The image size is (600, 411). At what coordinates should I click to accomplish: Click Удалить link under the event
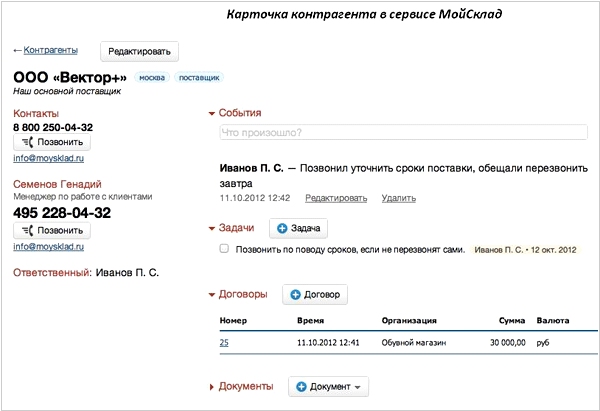[x=398, y=198]
